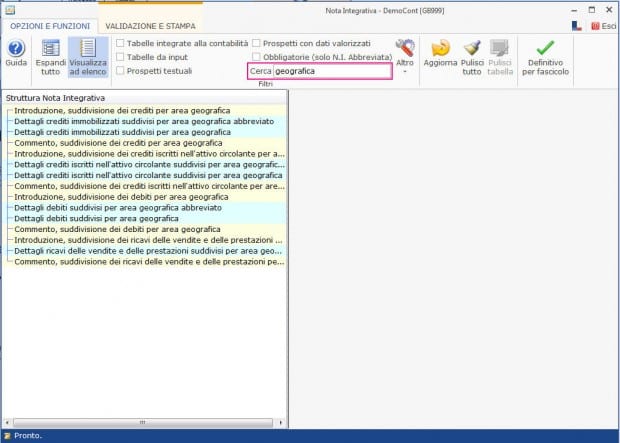Select Dettagli crediti immobilizzati suddivisi per area geografica
This screenshot has width=620, height=443.
click(123, 132)
